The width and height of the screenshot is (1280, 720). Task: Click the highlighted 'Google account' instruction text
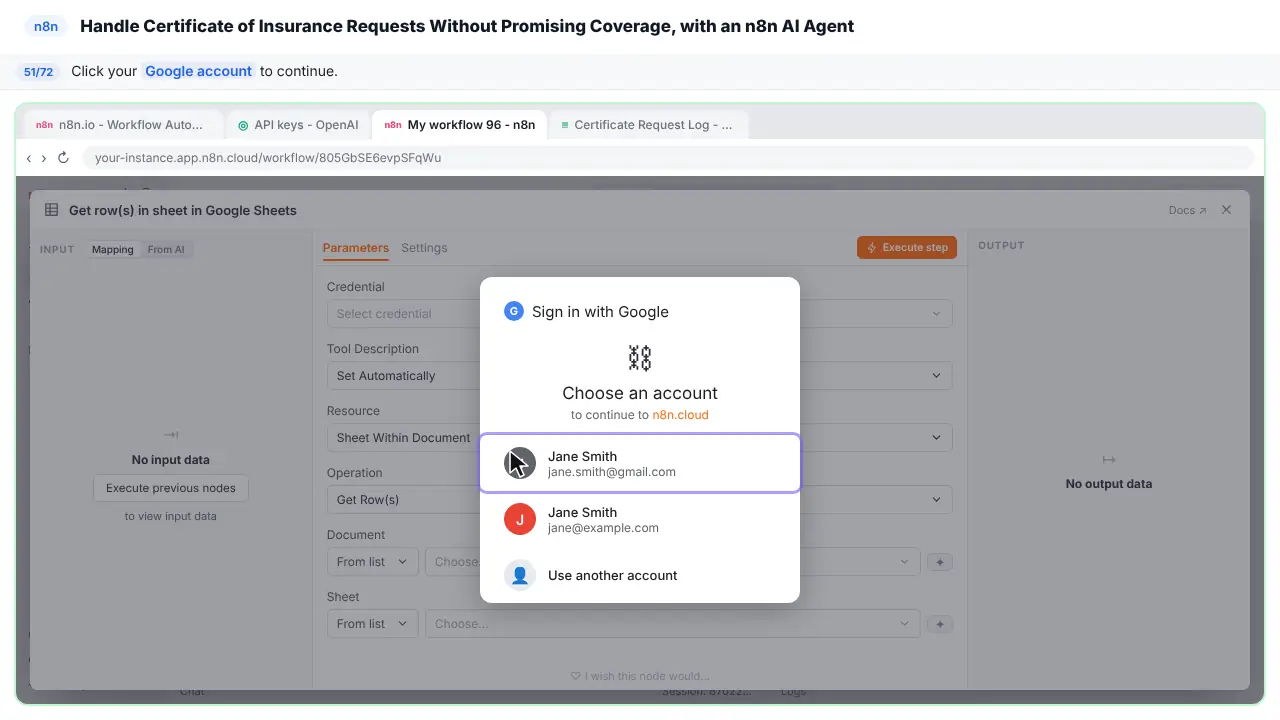pyautogui.click(x=198, y=71)
